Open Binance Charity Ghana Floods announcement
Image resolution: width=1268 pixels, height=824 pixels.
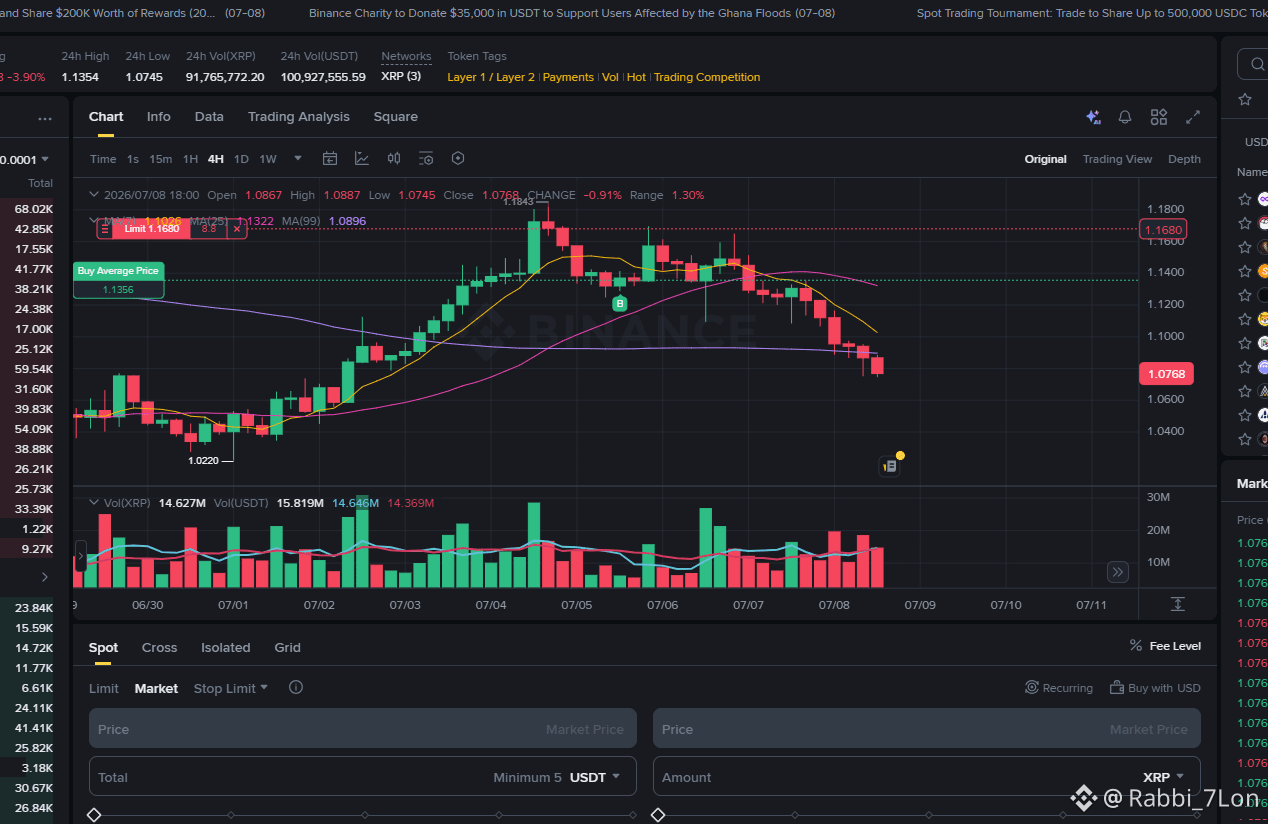572,14
